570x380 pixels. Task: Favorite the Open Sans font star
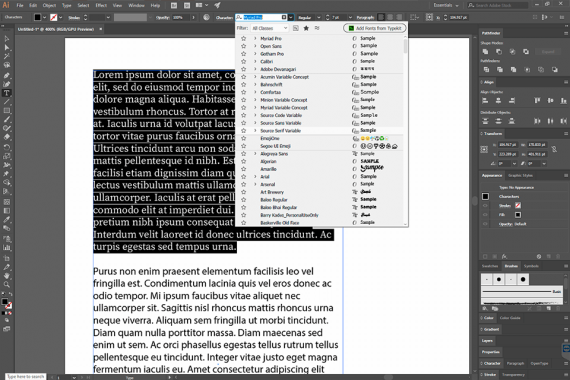click(244, 46)
